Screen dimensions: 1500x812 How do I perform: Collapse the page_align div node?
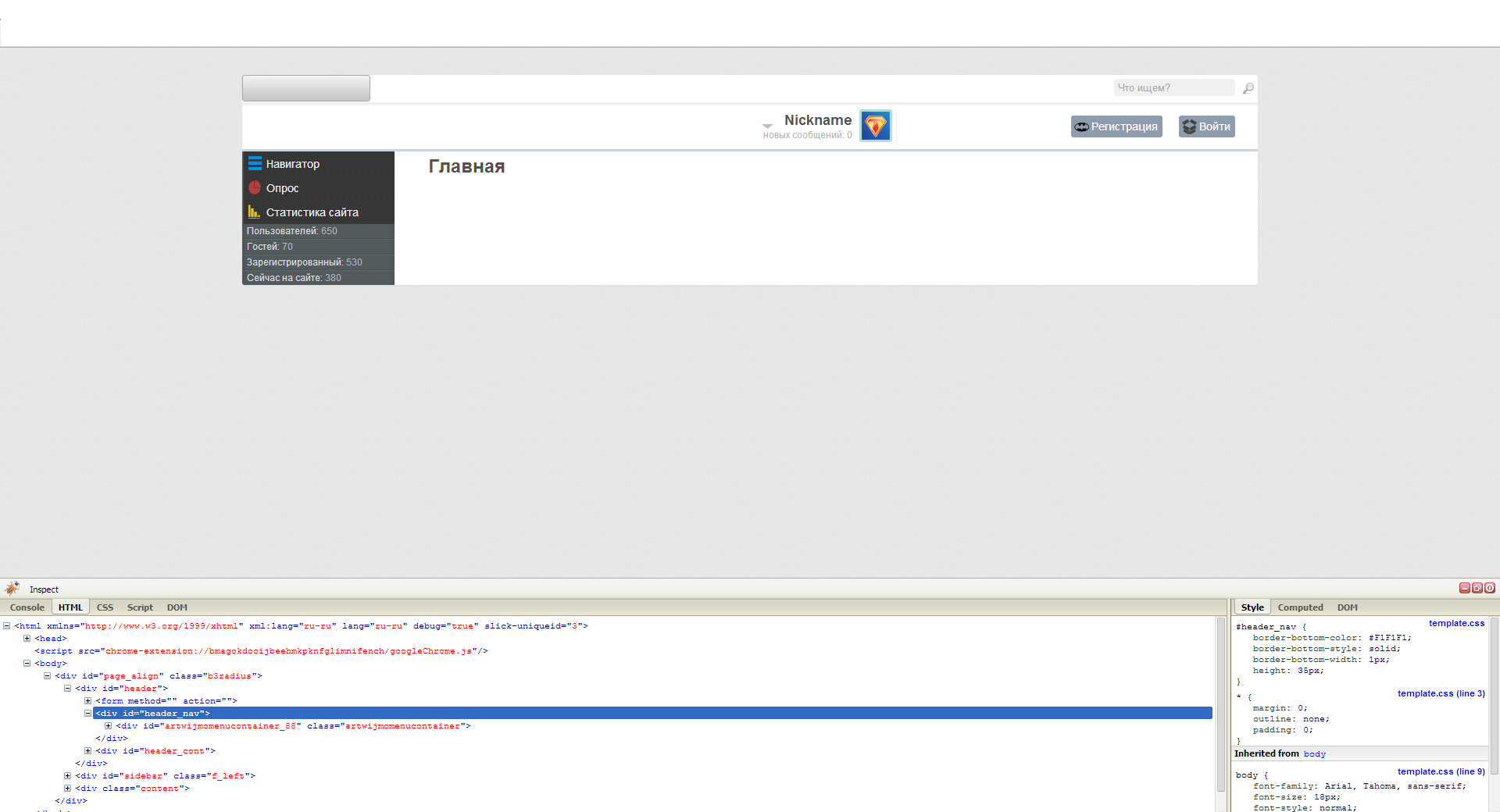click(x=47, y=676)
